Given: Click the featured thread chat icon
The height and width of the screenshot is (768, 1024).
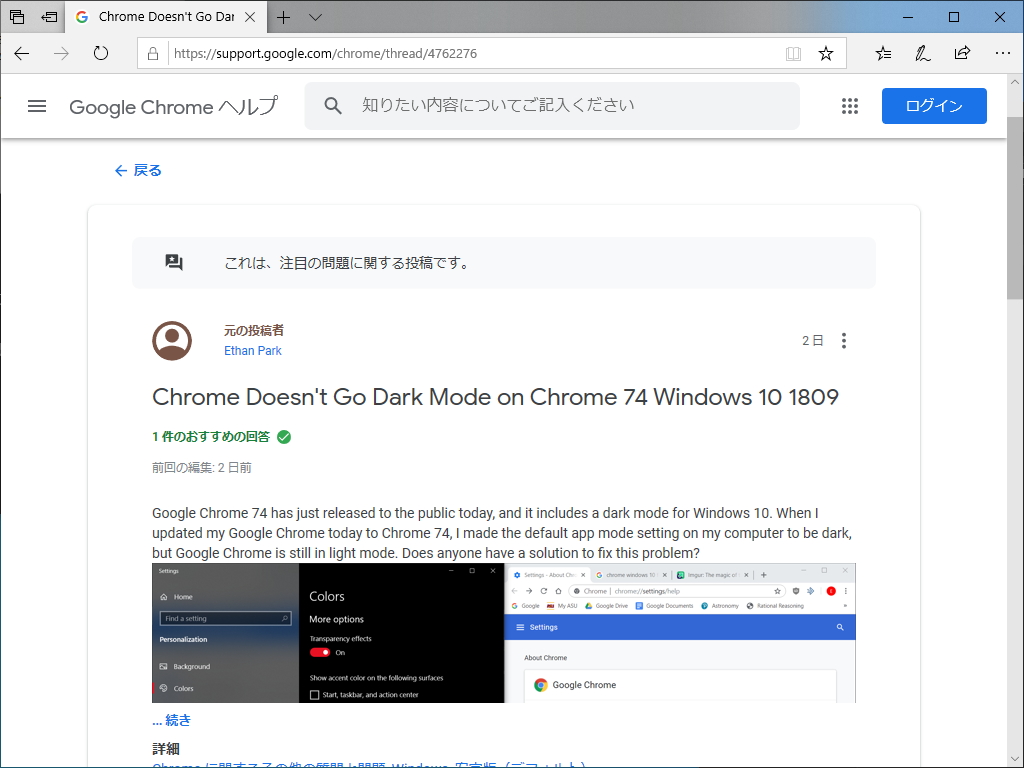Looking at the screenshot, I should tap(174, 263).
